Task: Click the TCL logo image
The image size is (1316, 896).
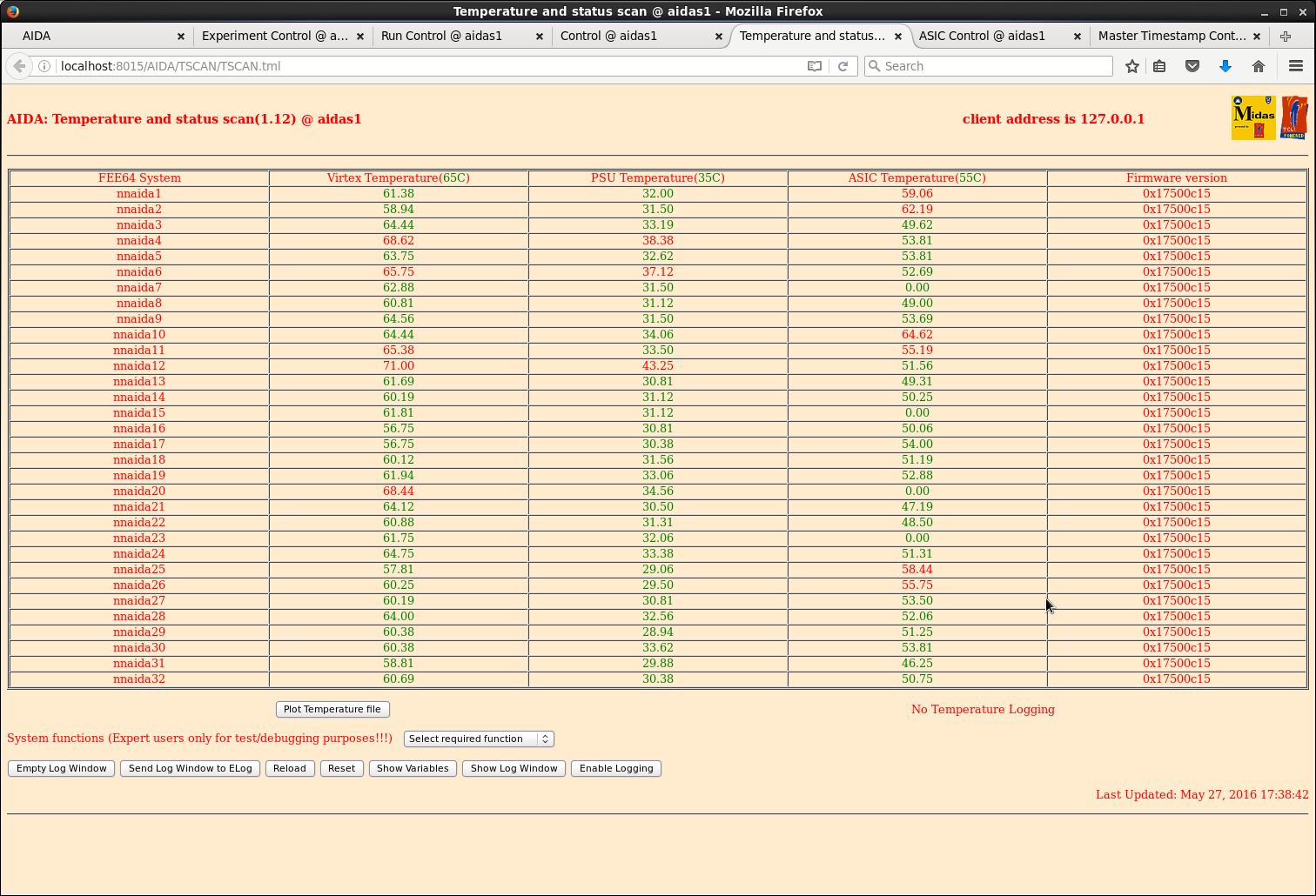Action: click(1294, 117)
